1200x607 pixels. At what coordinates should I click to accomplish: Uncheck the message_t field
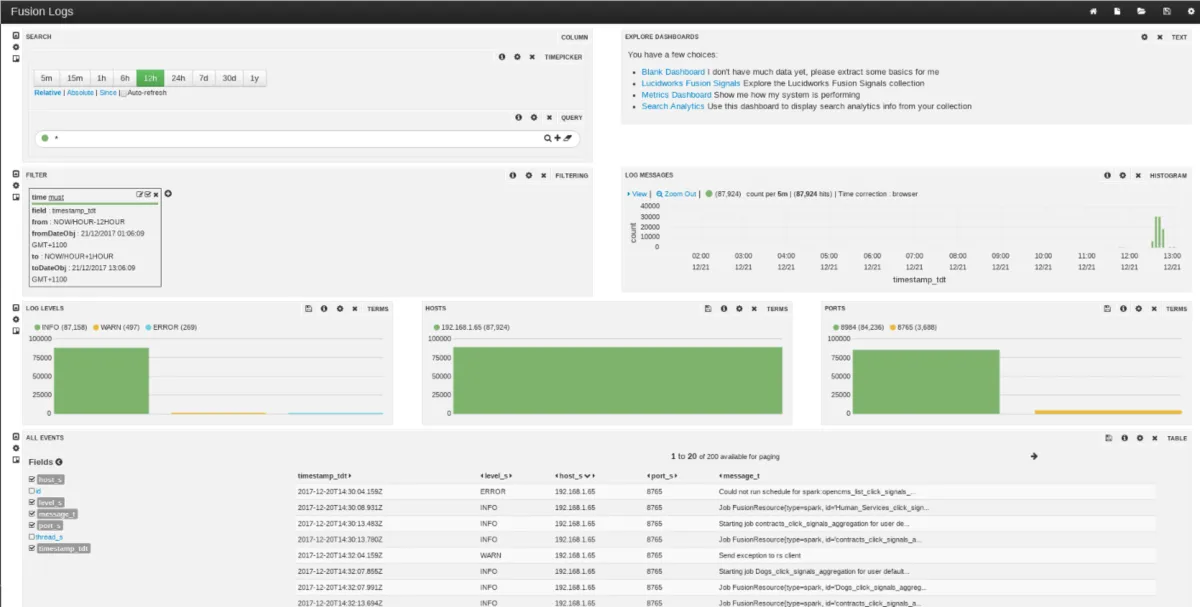click(x=31, y=514)
